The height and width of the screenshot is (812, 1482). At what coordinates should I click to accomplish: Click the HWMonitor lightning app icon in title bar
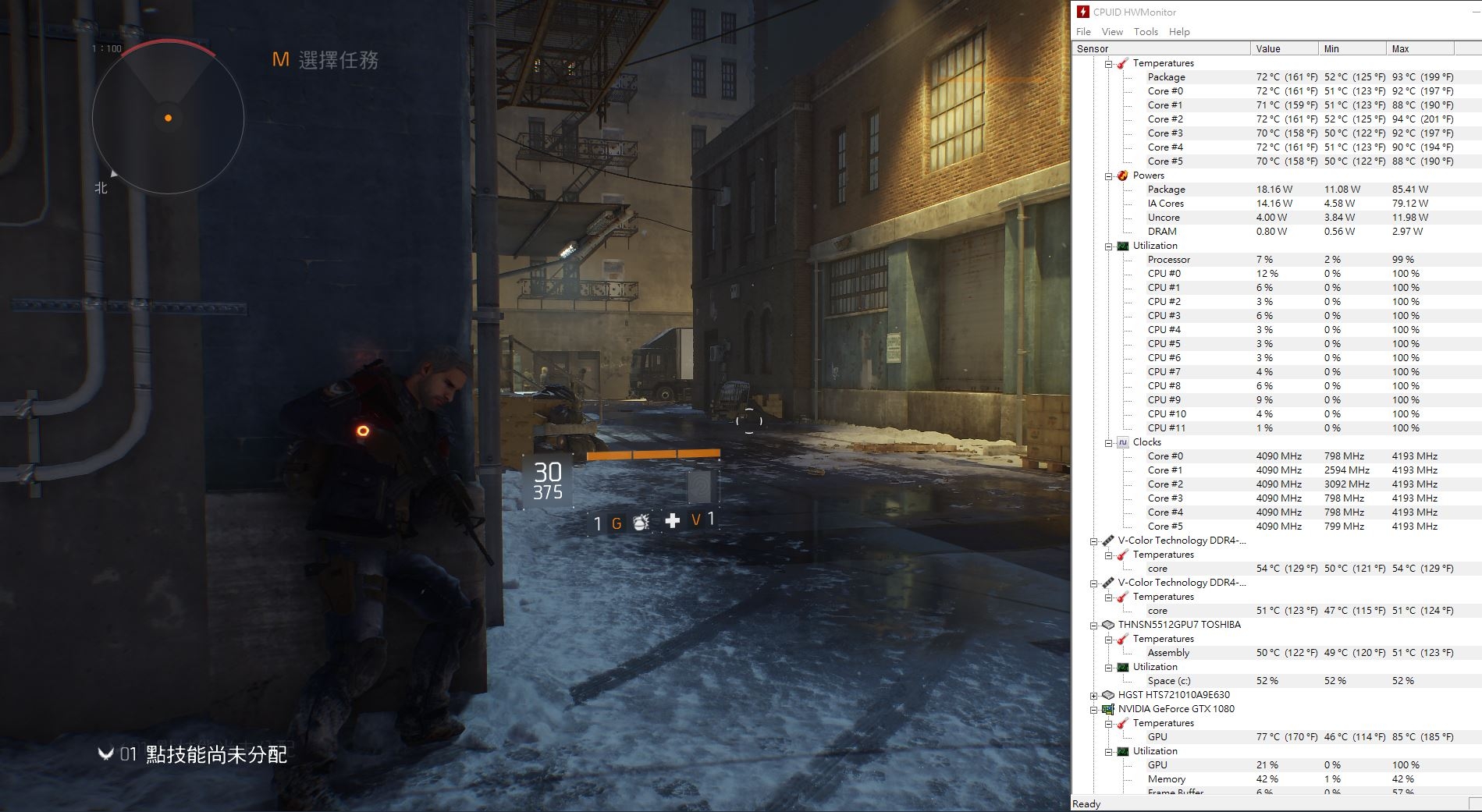tap(1083, 12)
